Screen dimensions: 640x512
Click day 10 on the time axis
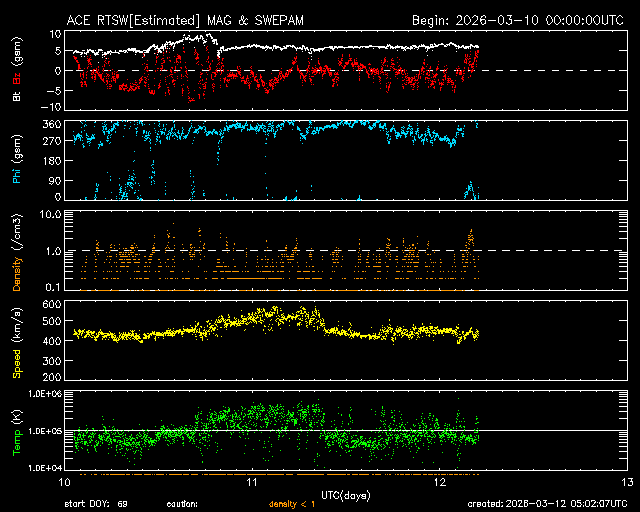point(63,483)
